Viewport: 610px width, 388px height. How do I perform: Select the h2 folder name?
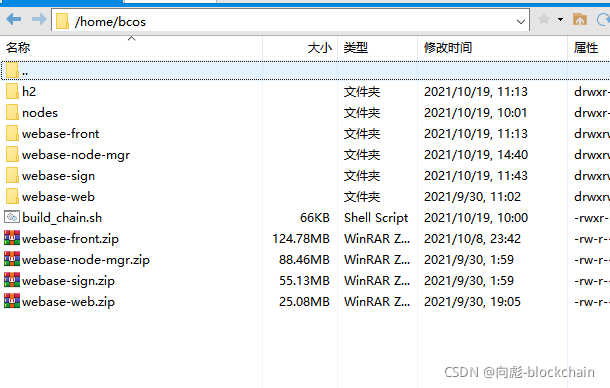pos(29,91)
